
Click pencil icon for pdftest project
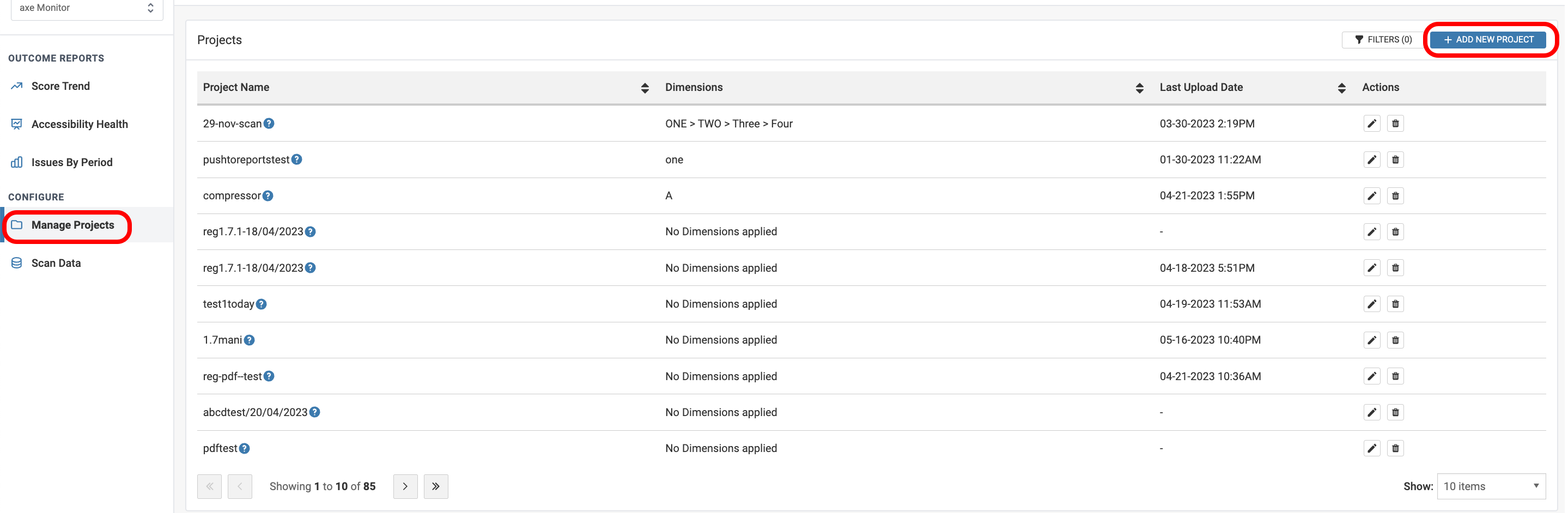(x=1371, y=449)
